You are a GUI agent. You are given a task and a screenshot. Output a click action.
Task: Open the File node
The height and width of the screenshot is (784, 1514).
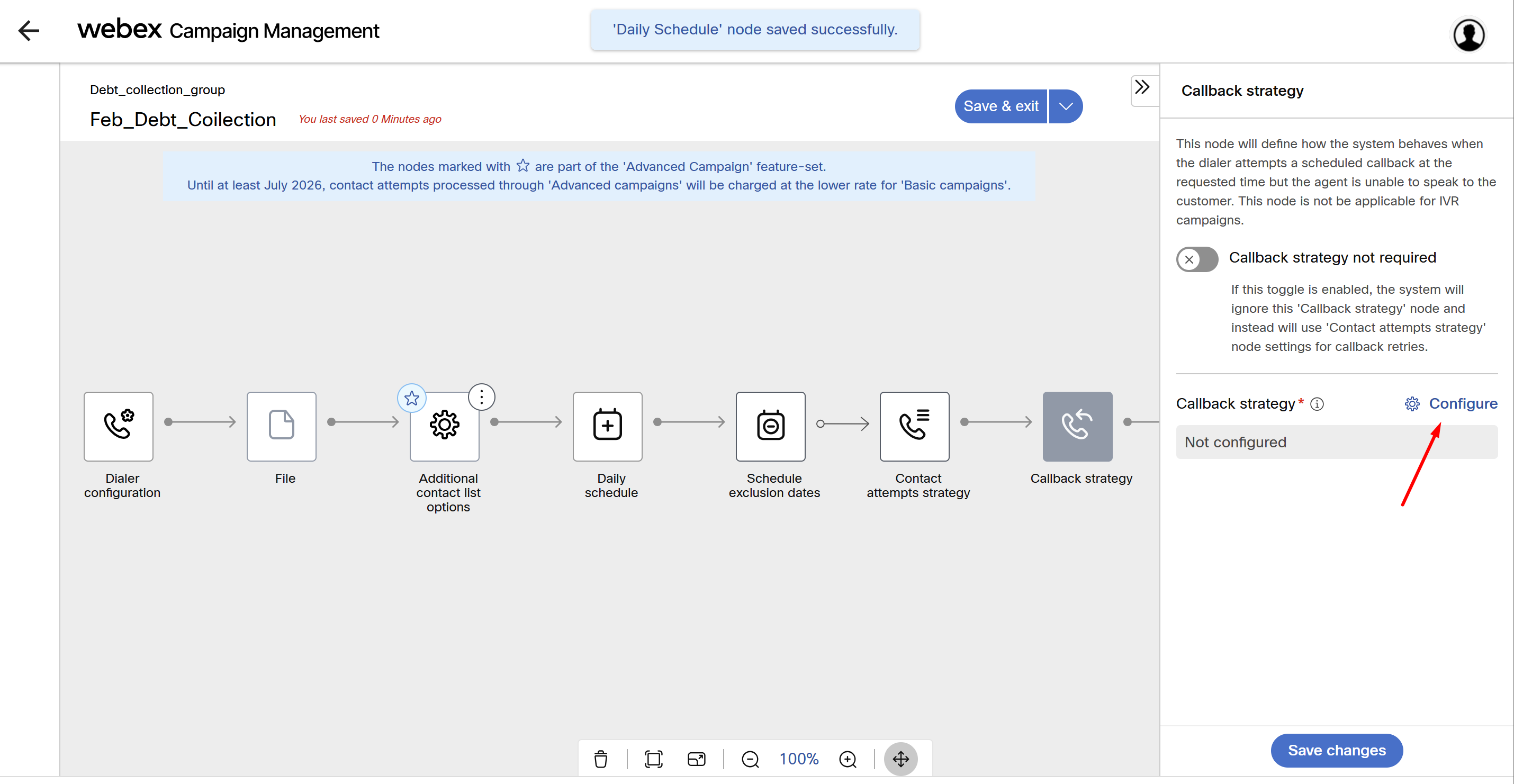pyautogui.click(x=281, y=426)
